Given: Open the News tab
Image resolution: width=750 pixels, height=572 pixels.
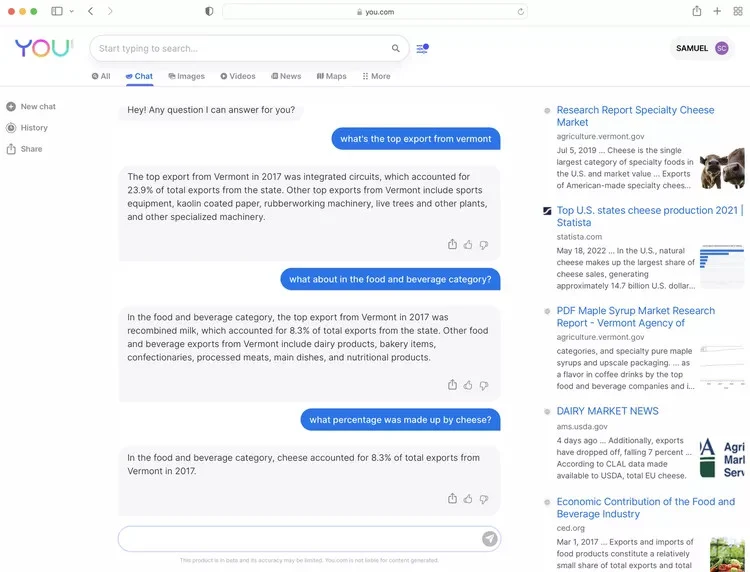Looking at the screenshot, I should [286, 76].
